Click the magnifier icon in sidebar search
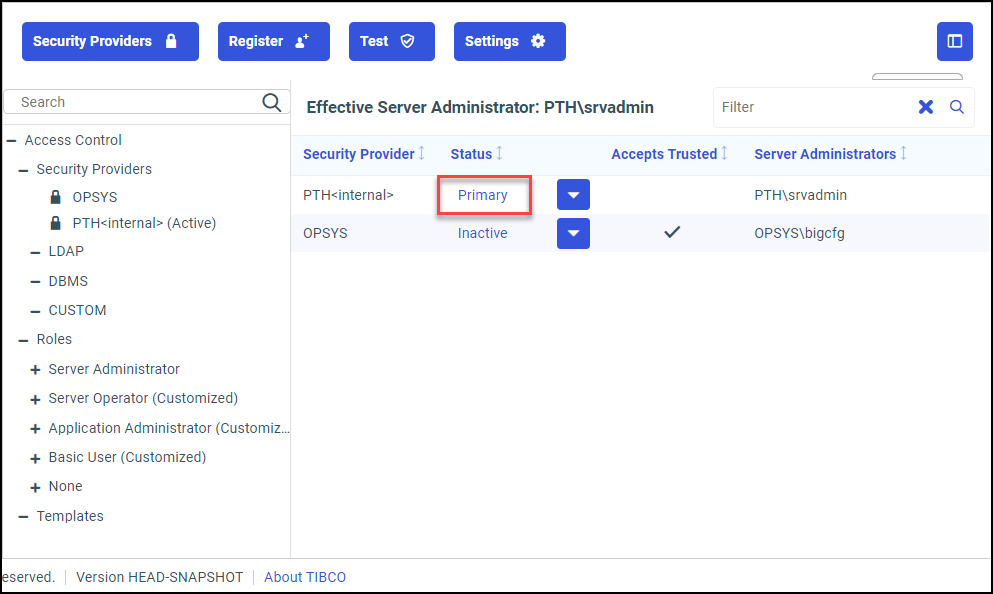 click(271, 101)
